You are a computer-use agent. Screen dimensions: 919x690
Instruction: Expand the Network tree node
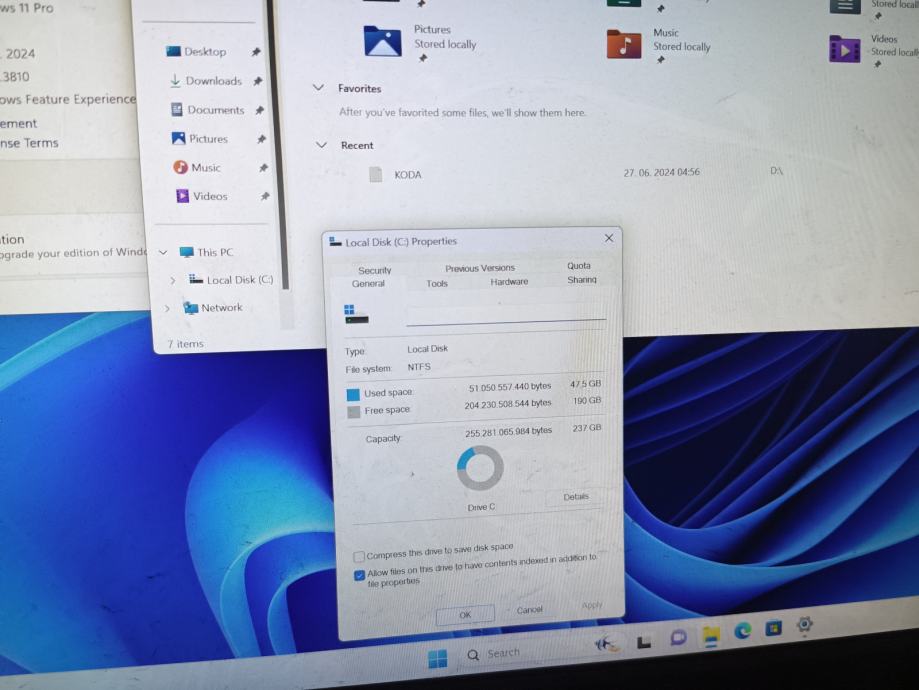[167, 308]
